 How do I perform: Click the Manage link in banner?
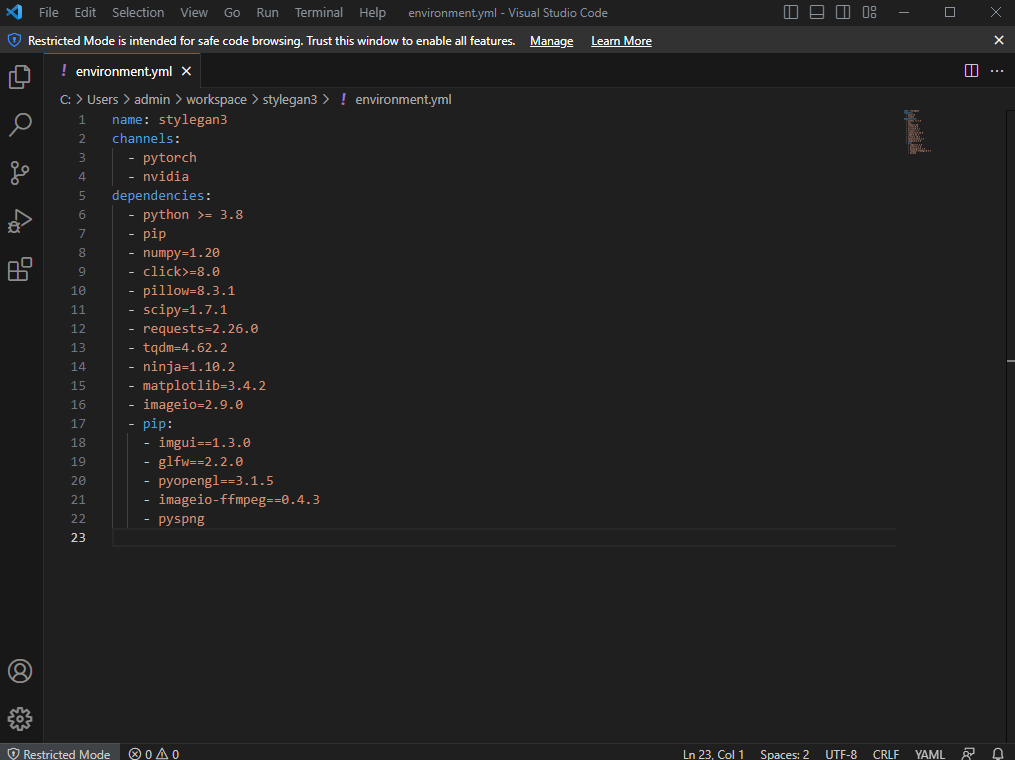(552, 41)
